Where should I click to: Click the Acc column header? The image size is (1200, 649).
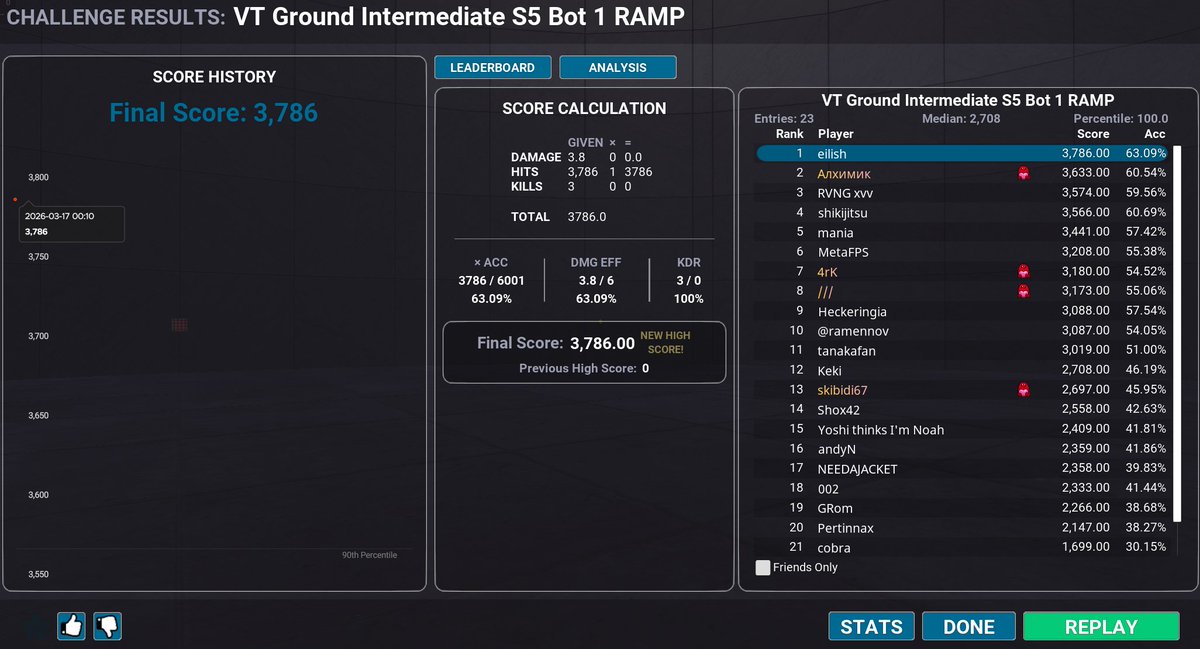click(x=1155, y=134)
